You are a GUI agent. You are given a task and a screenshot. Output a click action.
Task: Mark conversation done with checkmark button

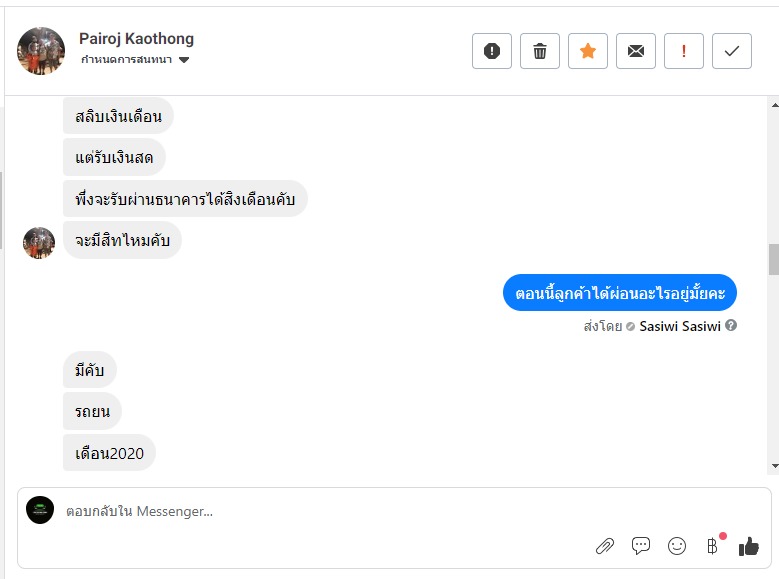pyautogui.click(x=732, y=51)
